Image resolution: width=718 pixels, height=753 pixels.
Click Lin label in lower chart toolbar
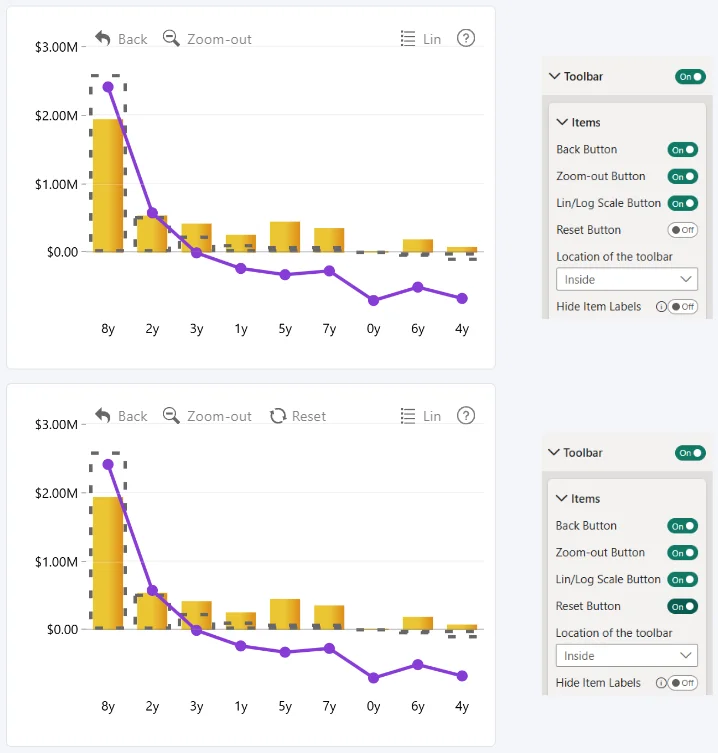tap(432, 416)
